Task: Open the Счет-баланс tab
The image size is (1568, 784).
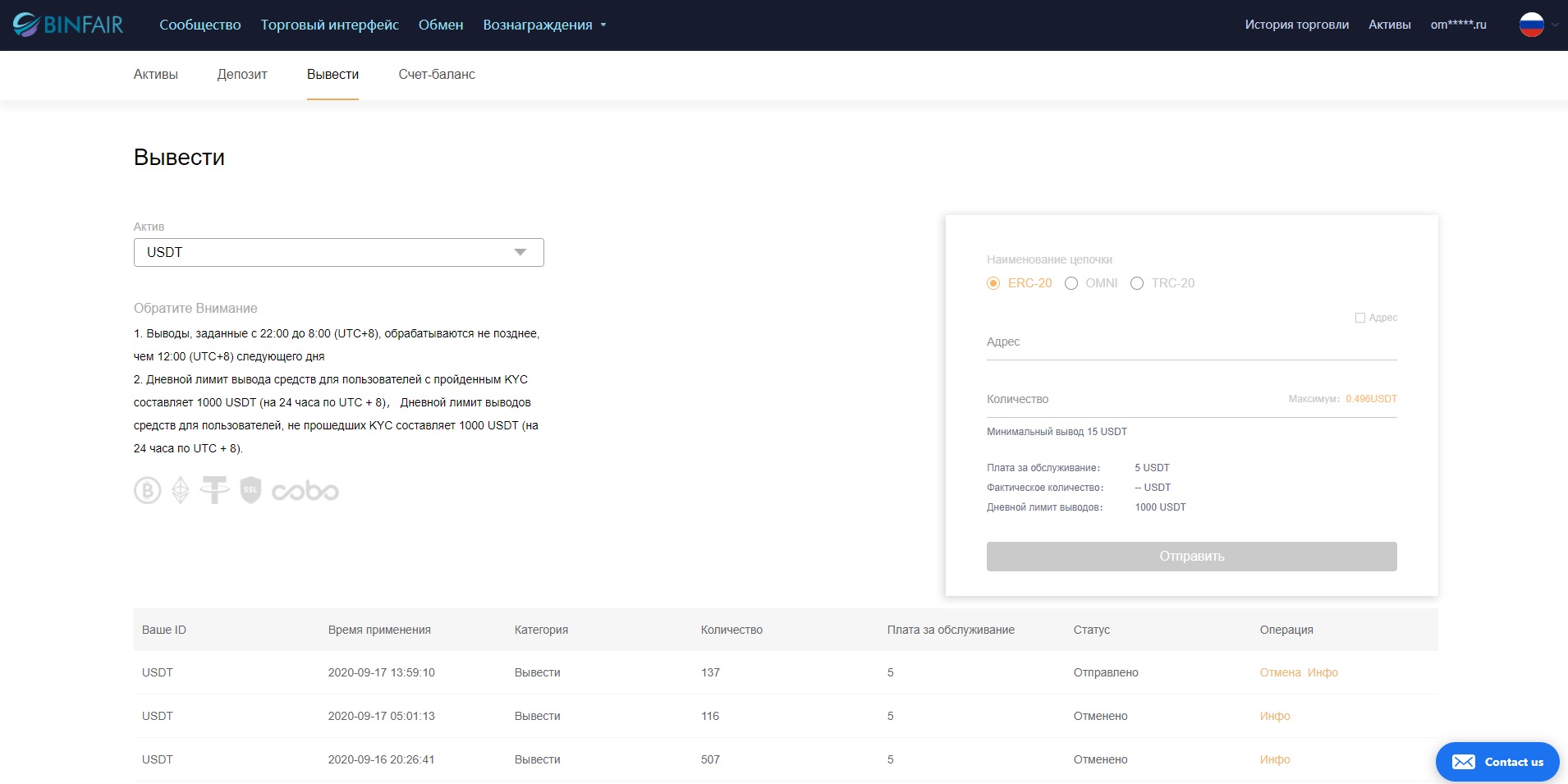Action: 437,74
